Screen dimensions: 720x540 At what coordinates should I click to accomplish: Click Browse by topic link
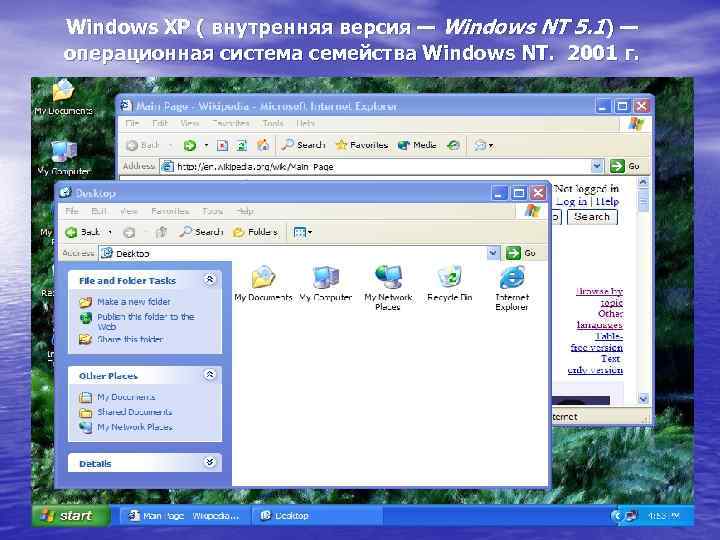pyautogui.click(x=600, y=297)
